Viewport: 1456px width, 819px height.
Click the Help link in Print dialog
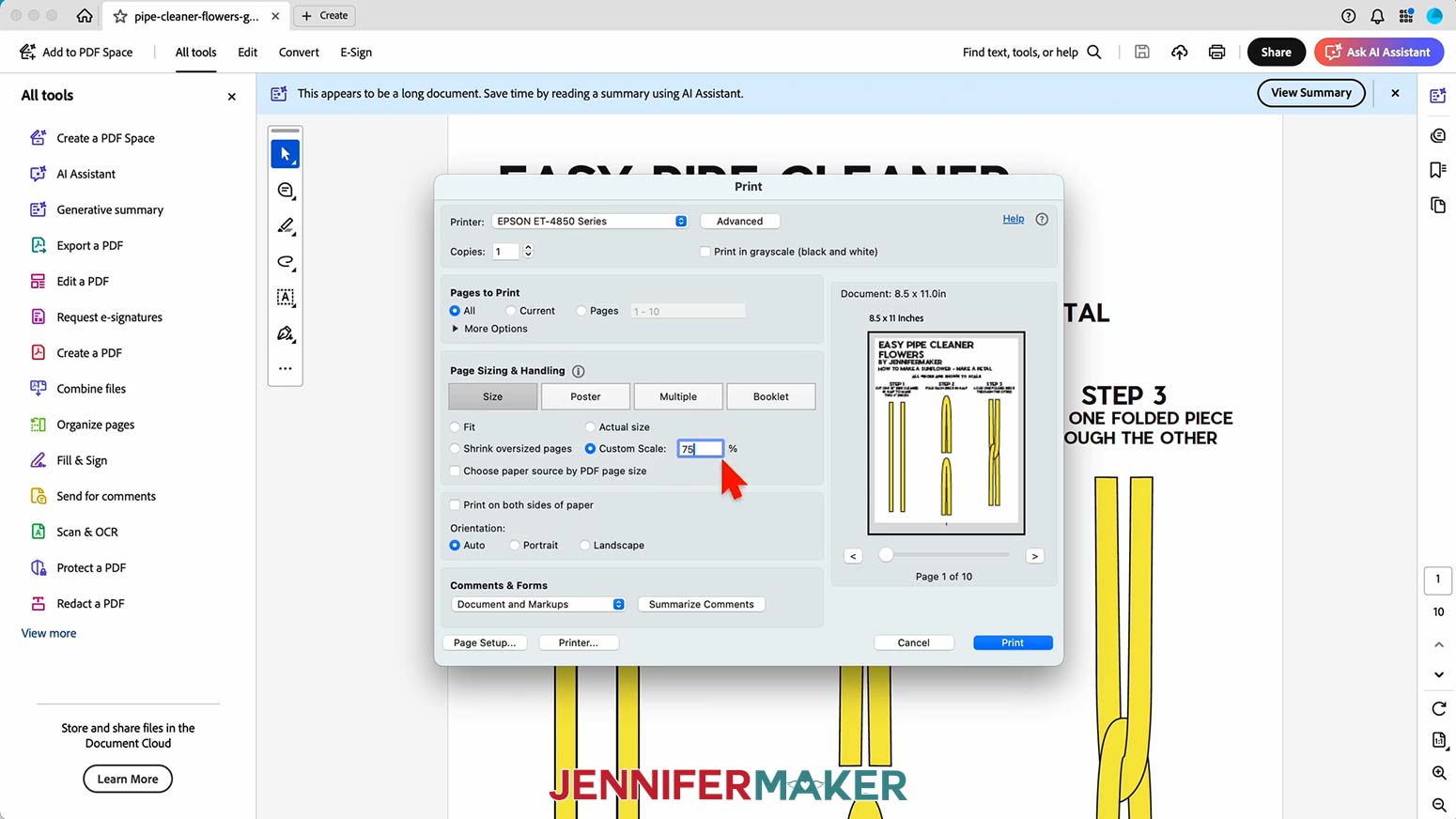point(1014,219)
